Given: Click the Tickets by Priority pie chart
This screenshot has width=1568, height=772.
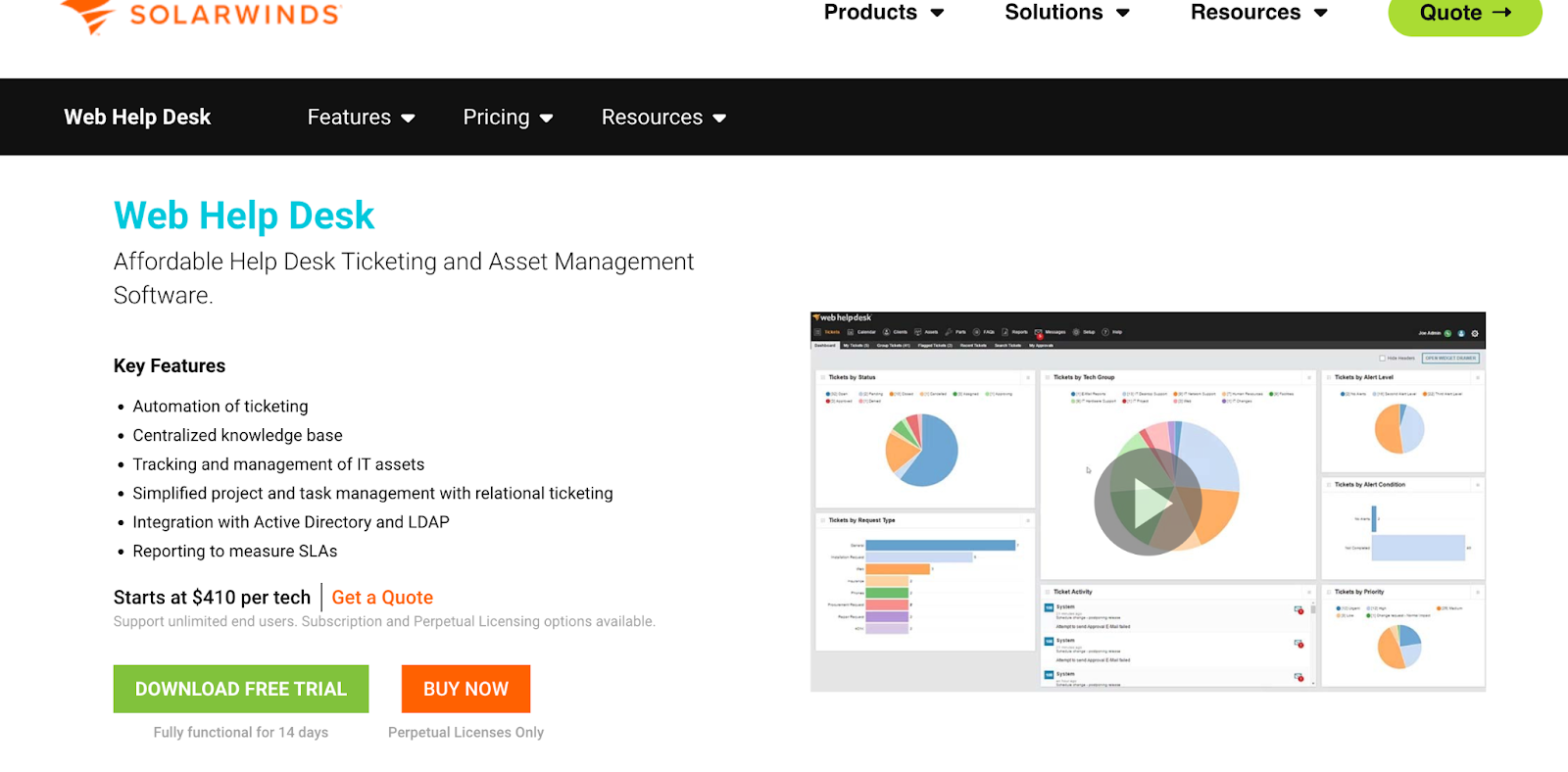Looking at the screenshot, I should click(1399, 647).
